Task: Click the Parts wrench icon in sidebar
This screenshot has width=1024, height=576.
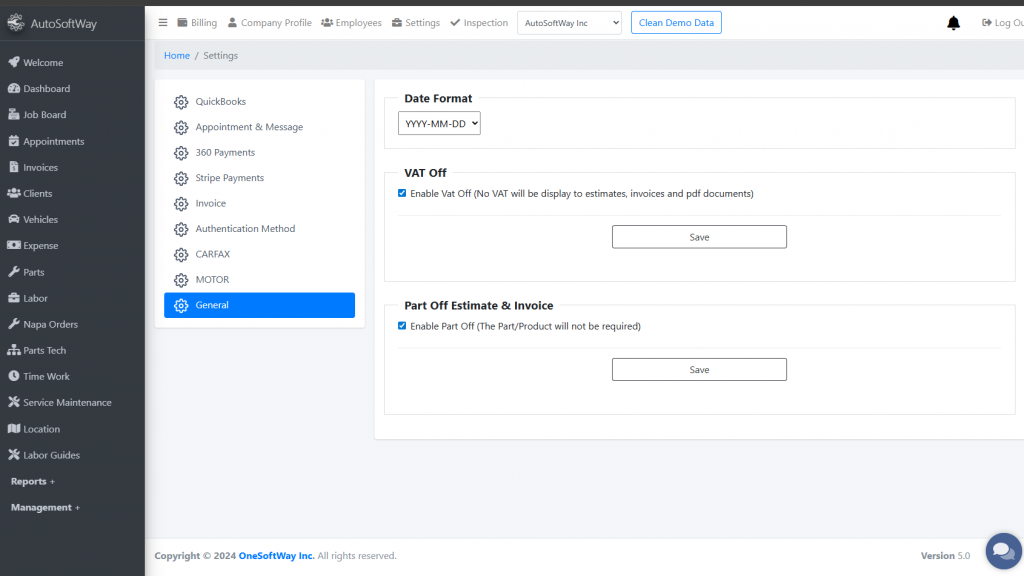Action: point(14,272)
